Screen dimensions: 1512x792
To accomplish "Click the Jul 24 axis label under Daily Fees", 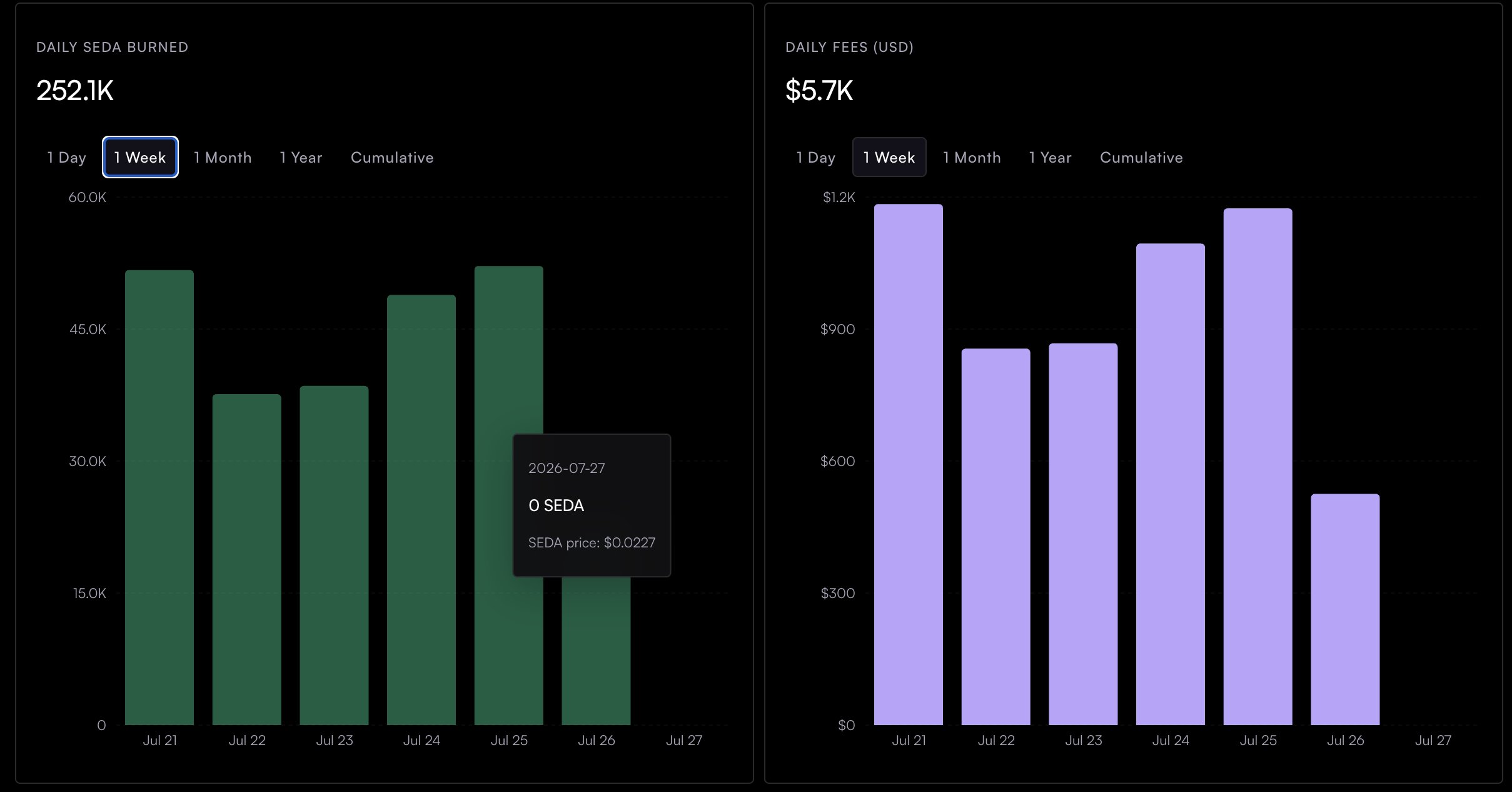I will (x=1171, y=740).
